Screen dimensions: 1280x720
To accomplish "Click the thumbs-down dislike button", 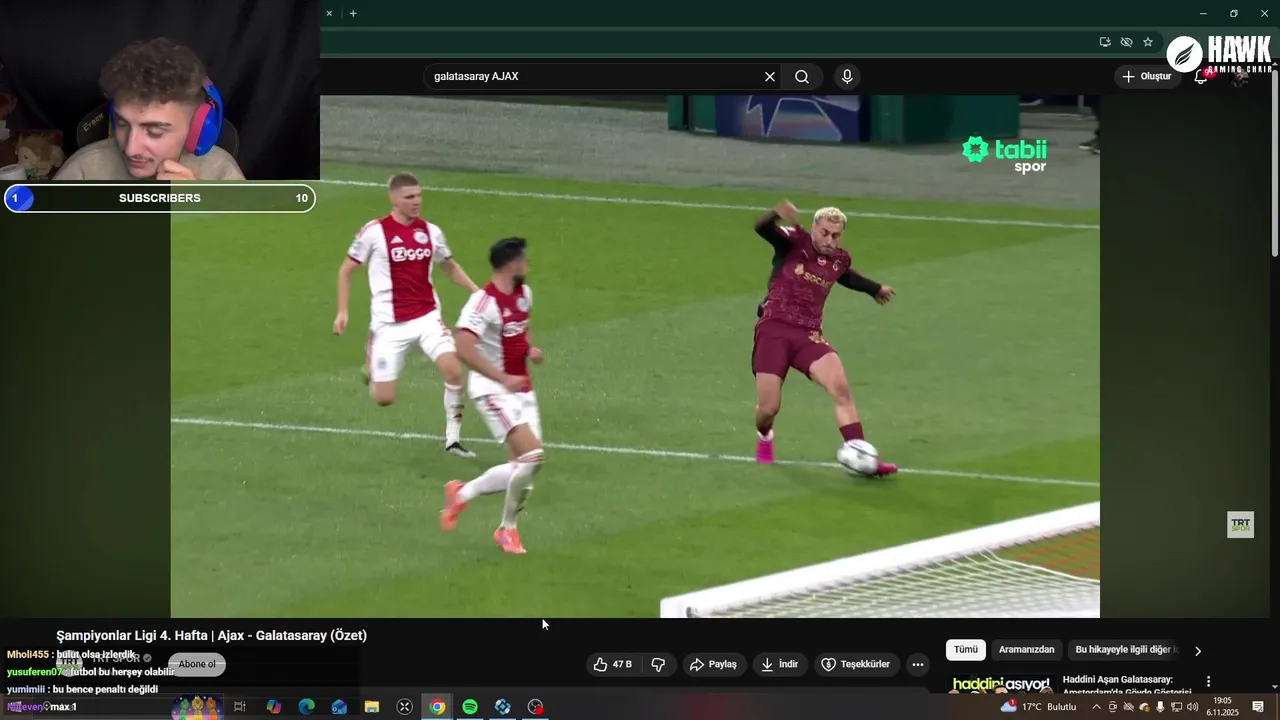I will [x=658, y=664].
